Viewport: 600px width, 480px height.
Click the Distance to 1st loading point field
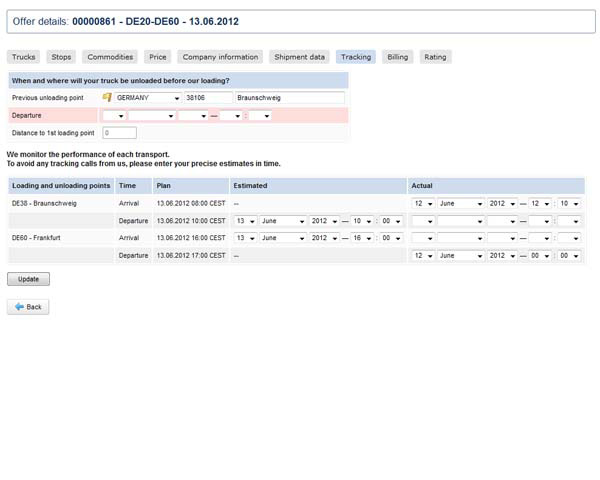pos(119,132)
